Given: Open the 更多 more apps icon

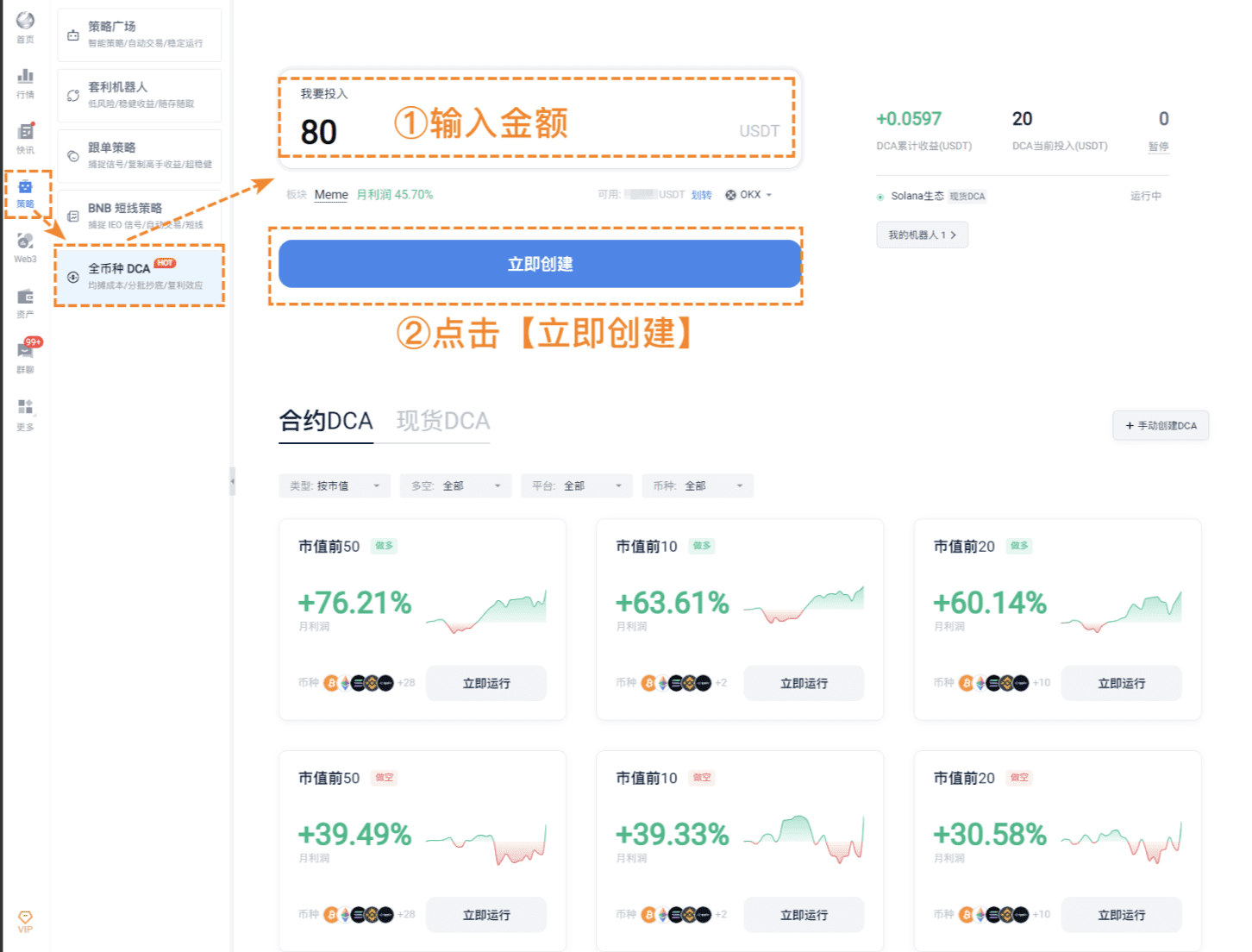Looking at the screenshot, I should coord(25,407).
